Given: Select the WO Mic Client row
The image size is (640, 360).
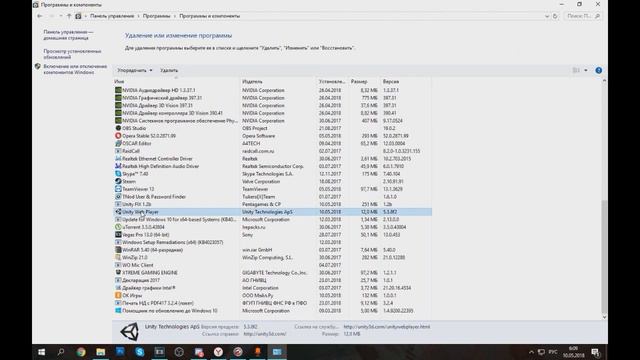Looking at the screenshot, I should pos(272,265).
